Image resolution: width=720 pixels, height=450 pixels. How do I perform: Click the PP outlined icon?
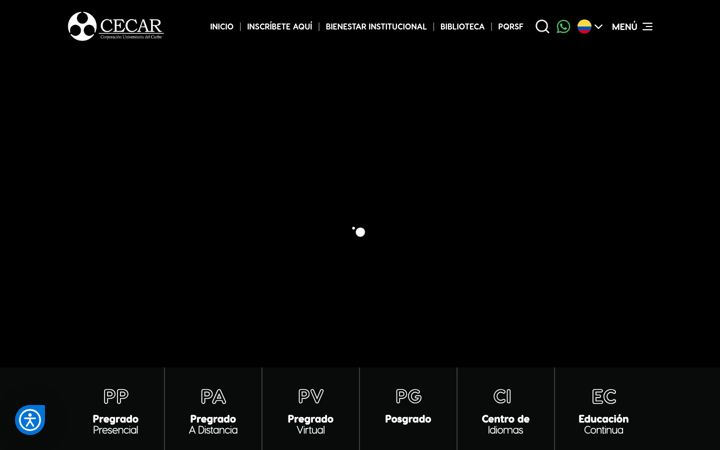(x=116, y=396)
